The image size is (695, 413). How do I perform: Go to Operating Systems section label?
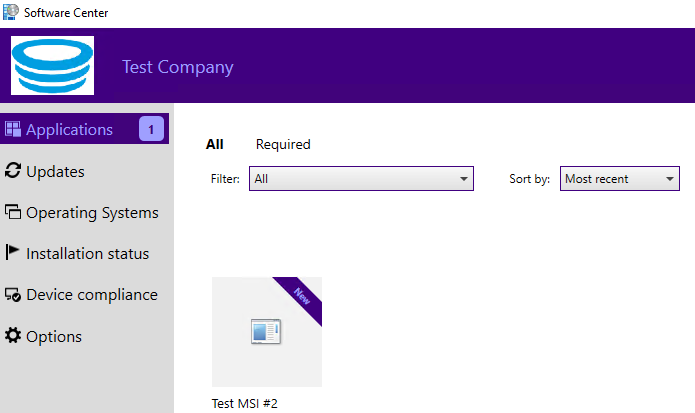coord(92,212)
